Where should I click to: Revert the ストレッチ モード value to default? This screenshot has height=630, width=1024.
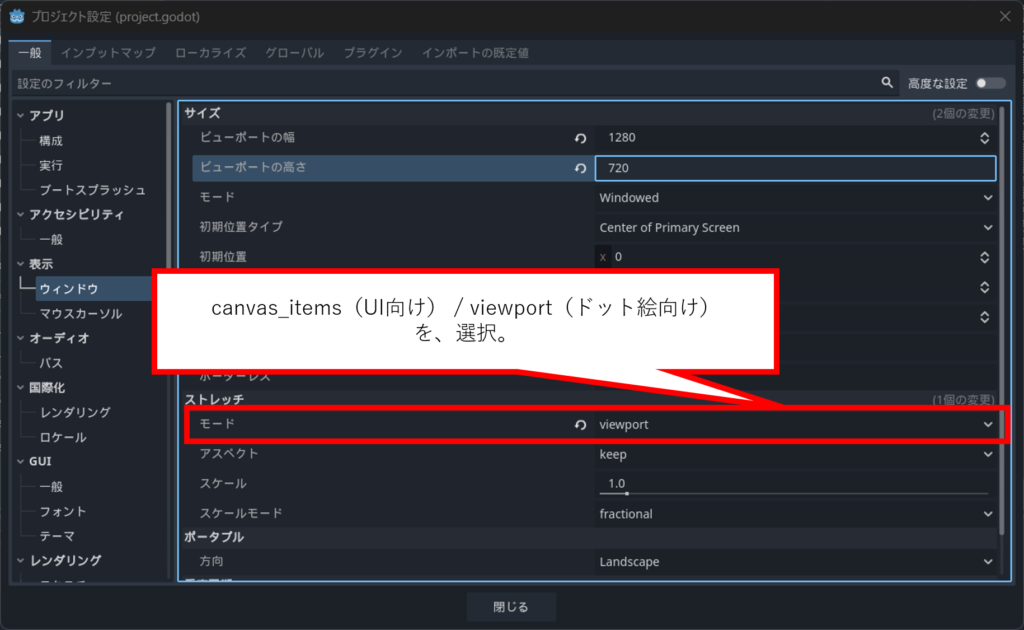pos(580,425)
